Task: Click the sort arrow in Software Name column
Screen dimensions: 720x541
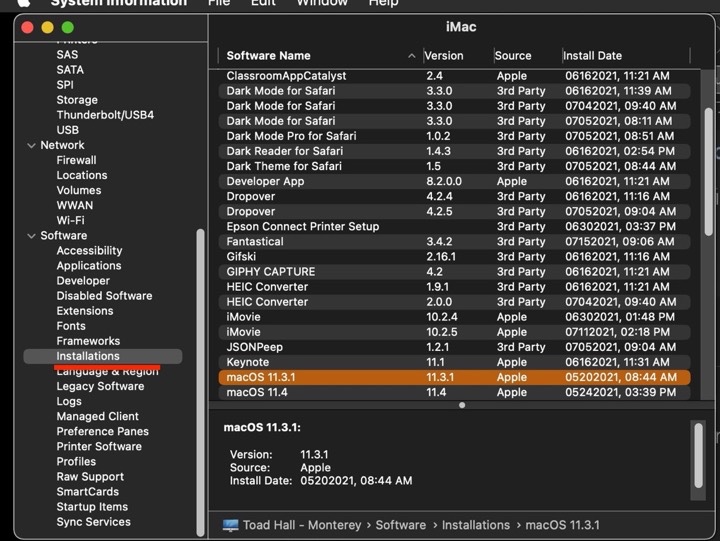Action: [x=412, y=56]
